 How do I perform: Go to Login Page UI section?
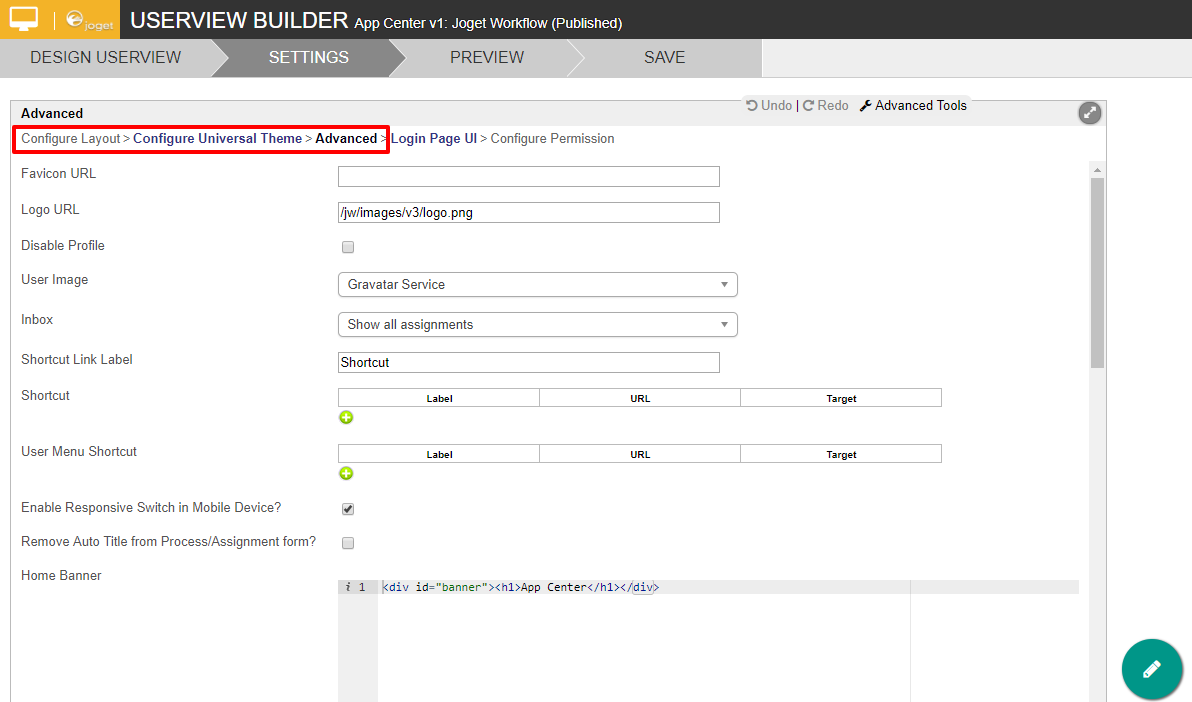tap(434, 139)
